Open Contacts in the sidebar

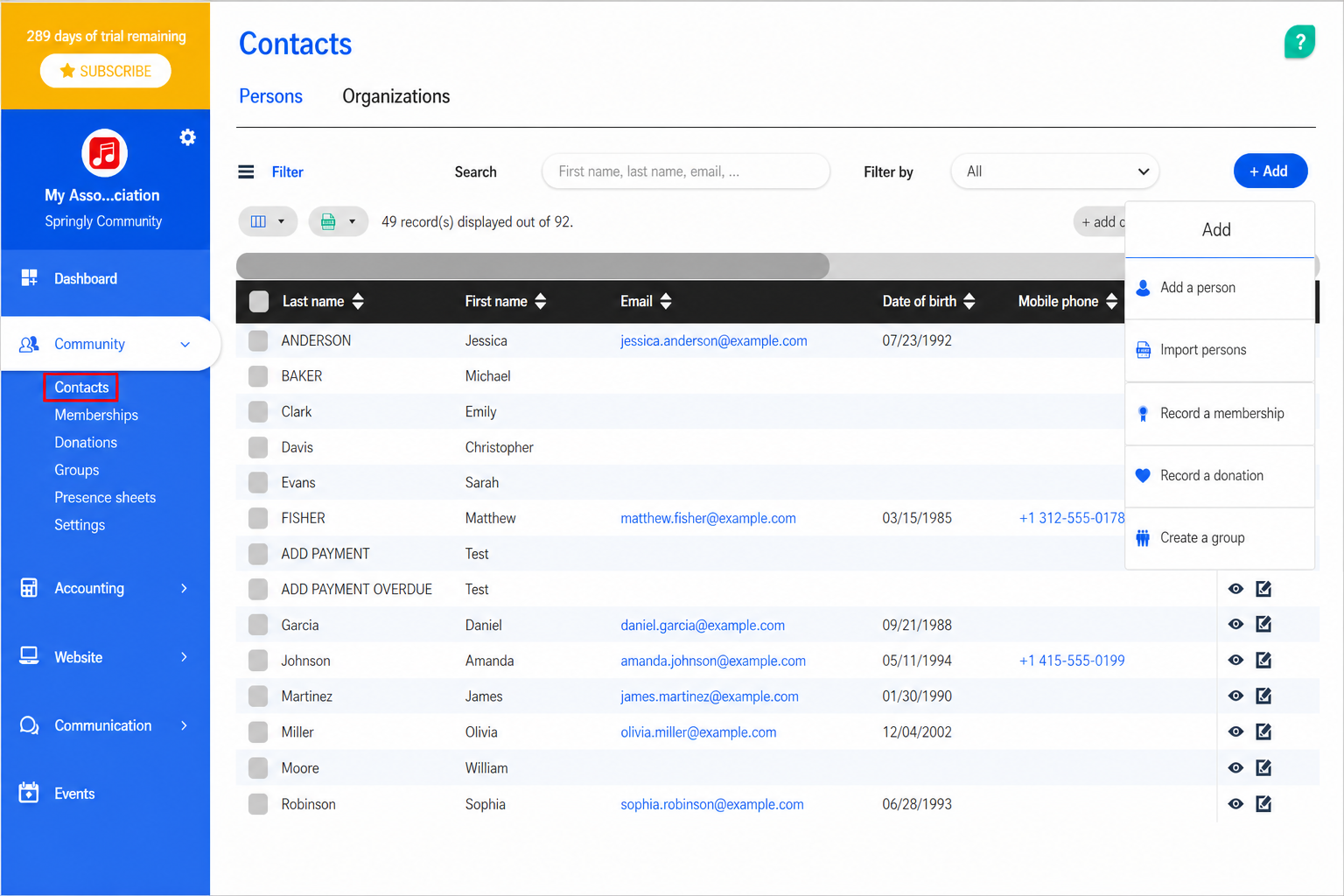(81, 387)
